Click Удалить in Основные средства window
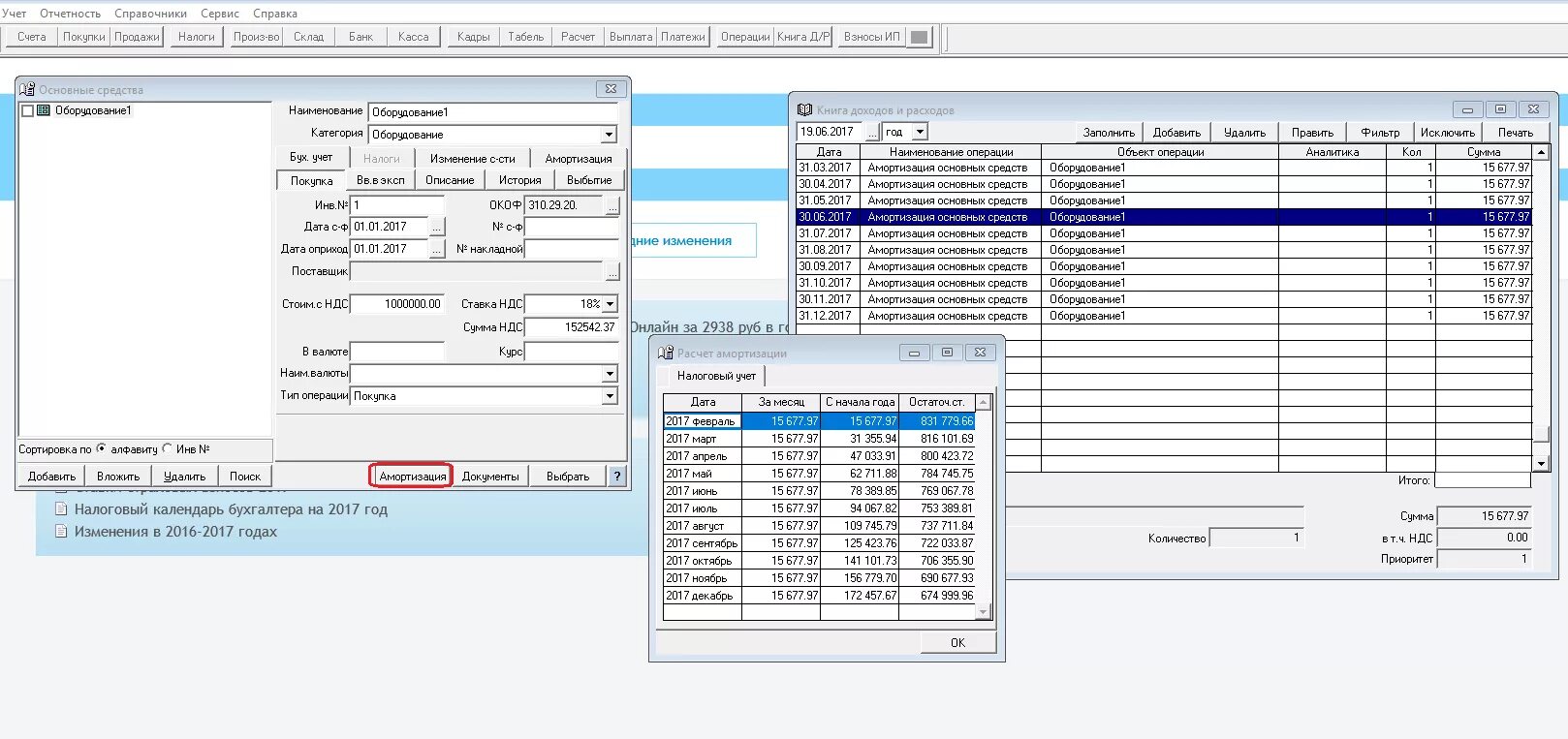 (185, 476)
